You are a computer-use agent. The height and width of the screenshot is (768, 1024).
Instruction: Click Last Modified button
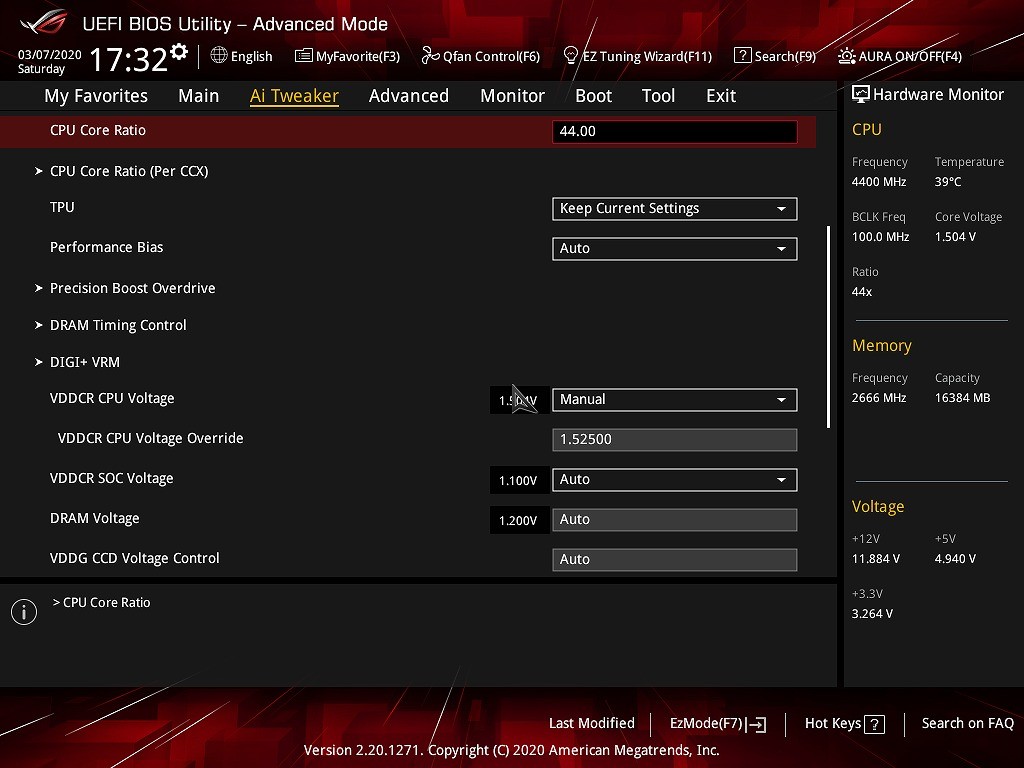click(x=591, y=724)
